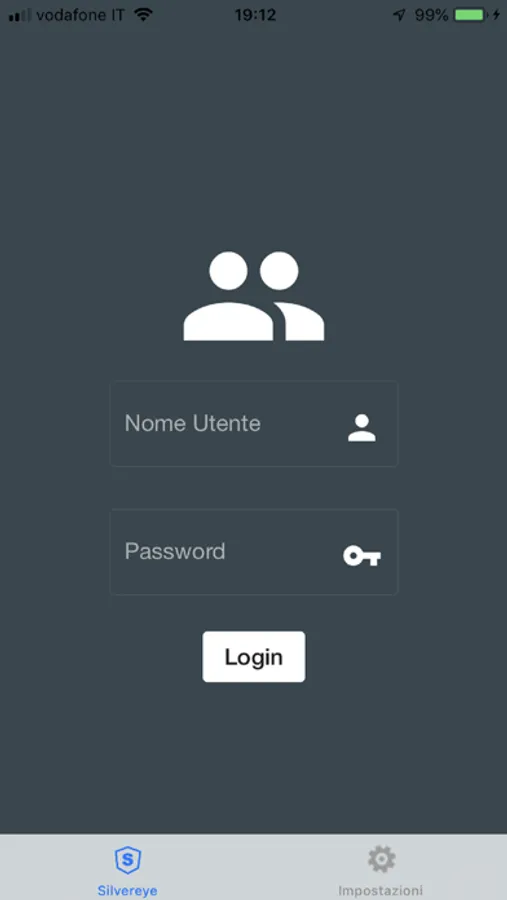The width and height of the screenshot is (507, 900).
Task: Tap the two-users group icon
Action: [x=254, y=296]
